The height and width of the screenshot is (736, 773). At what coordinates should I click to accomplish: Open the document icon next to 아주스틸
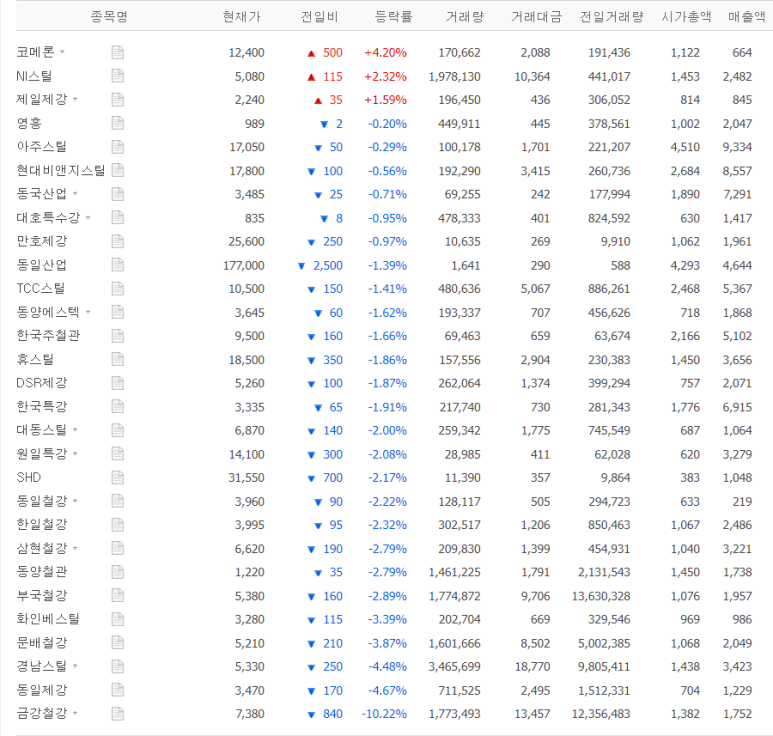point(117,147)
